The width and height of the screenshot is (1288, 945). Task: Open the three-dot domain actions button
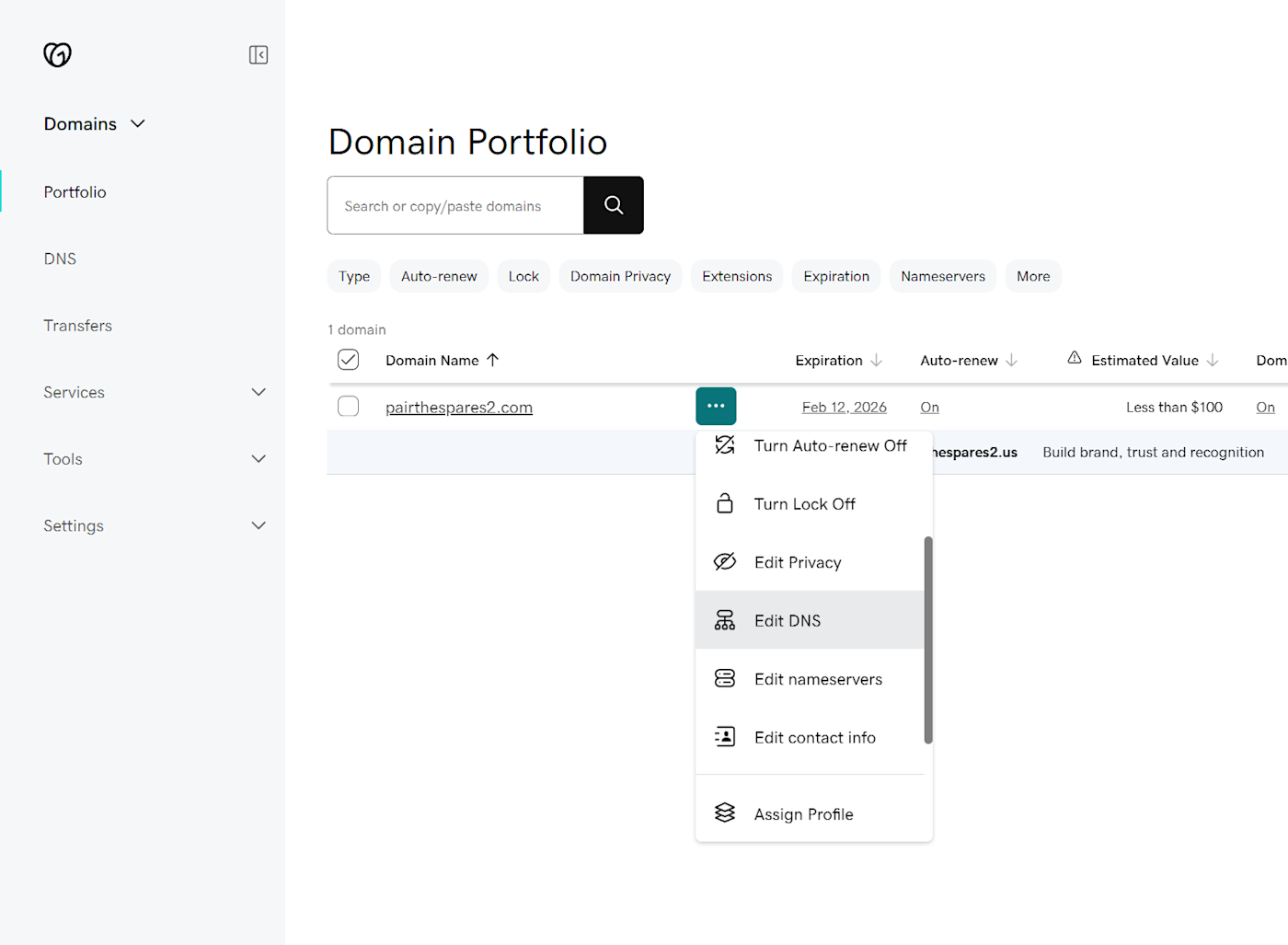pos(716,406)
